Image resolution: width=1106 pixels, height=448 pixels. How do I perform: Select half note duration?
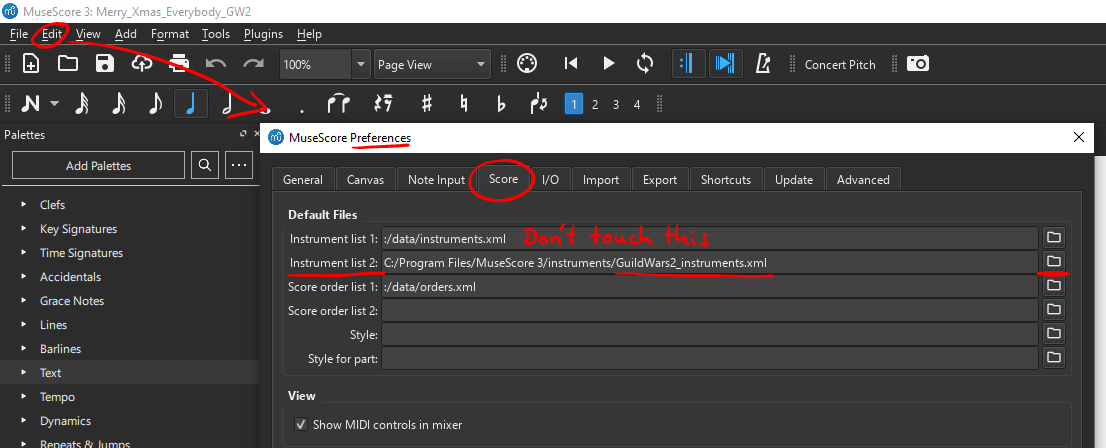click(228, 104)
